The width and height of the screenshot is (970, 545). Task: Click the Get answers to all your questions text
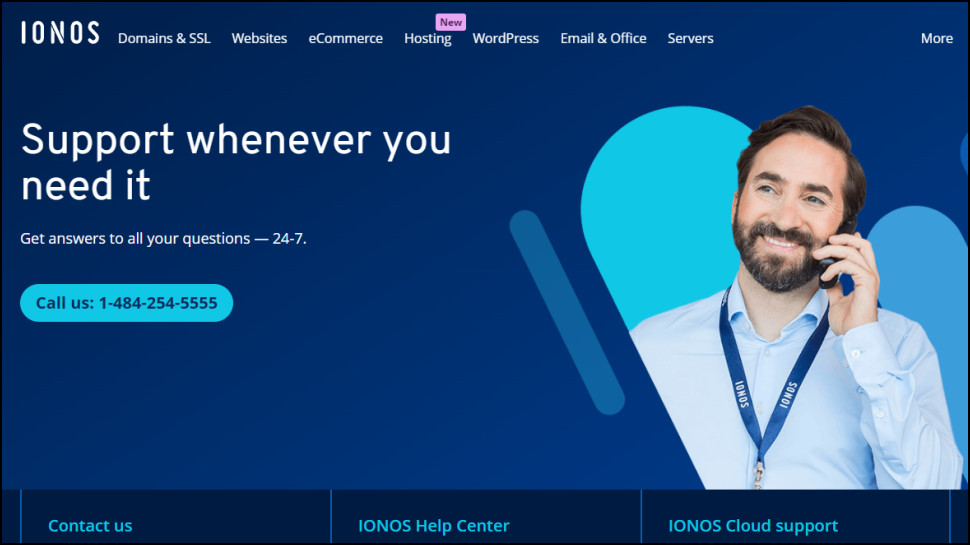click(x=163, y=239)
